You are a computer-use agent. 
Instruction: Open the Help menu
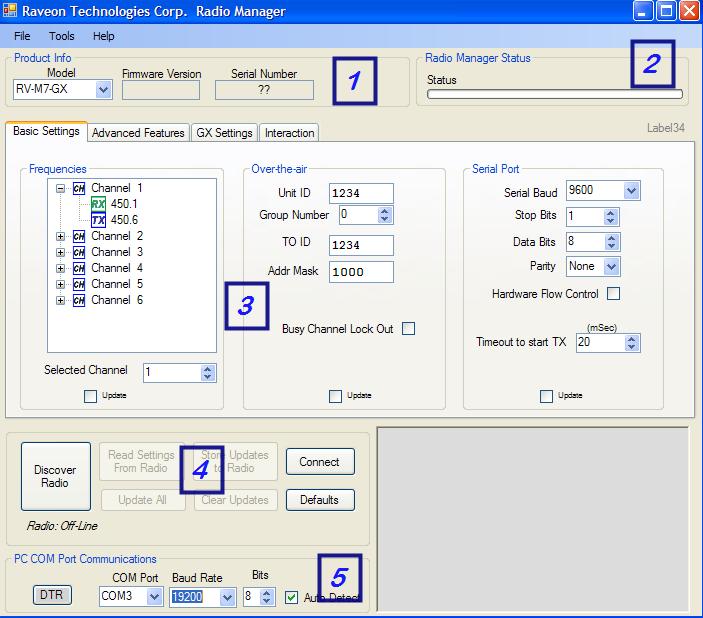[104, 36]
